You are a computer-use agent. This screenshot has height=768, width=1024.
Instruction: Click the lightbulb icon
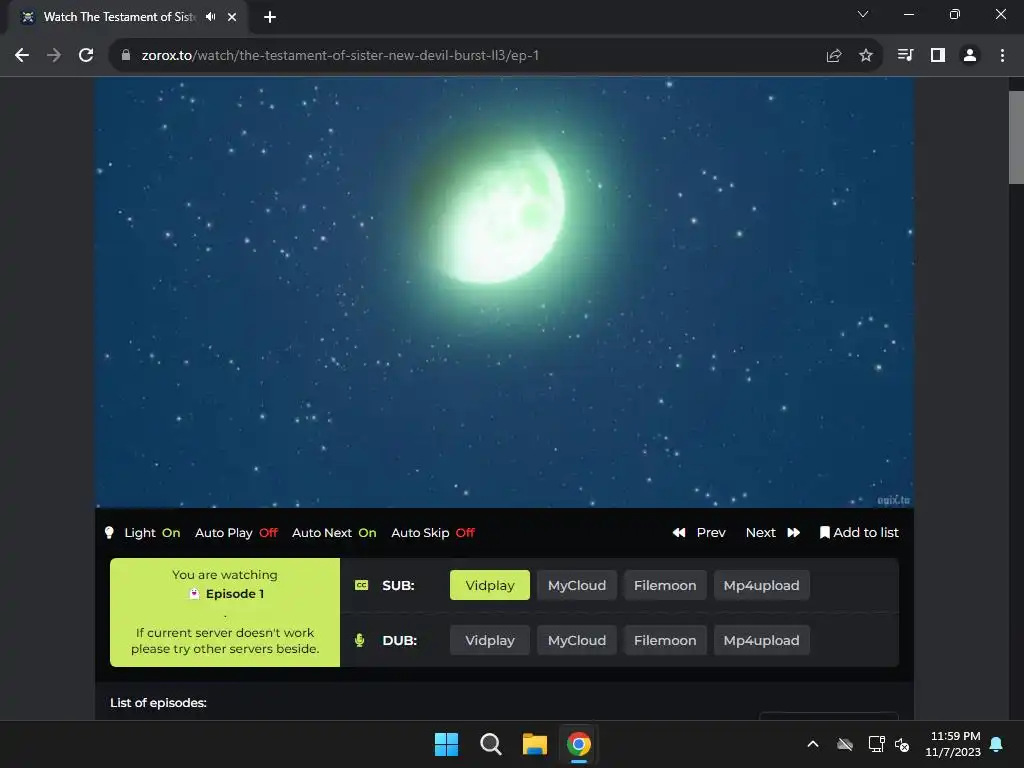click(109, 533)
